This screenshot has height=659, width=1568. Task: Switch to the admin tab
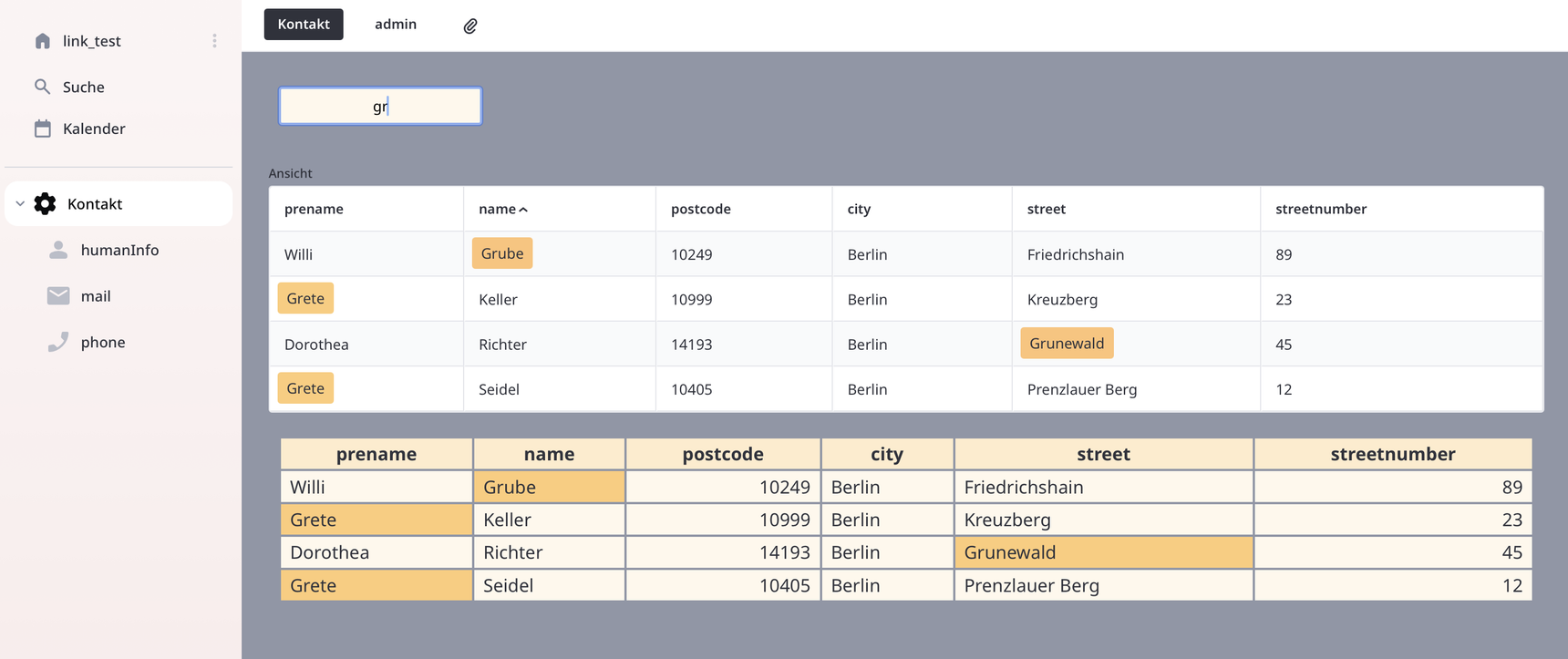coord(396,25)
